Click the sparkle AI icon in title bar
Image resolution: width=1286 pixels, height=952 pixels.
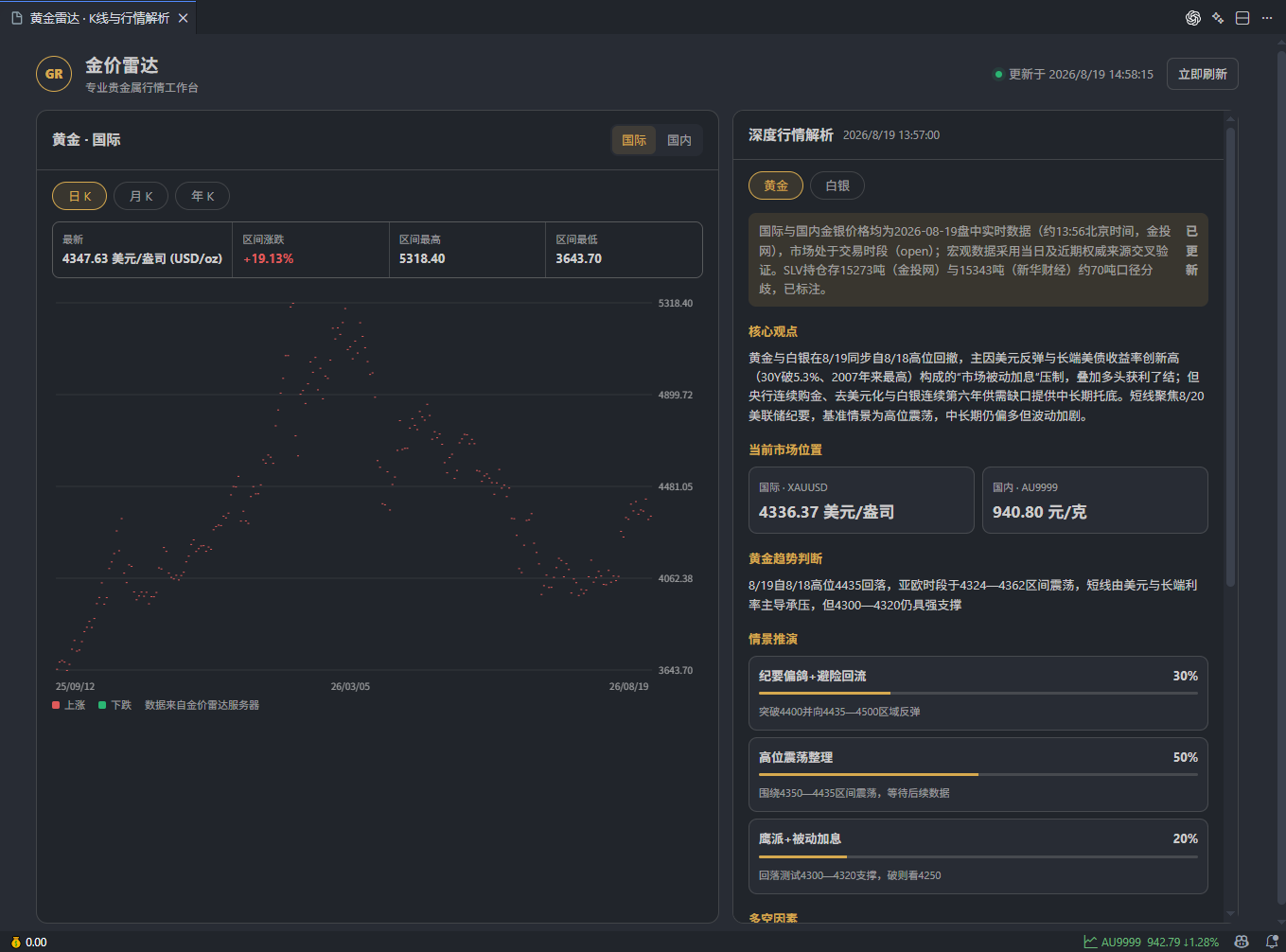point(1218,18)
